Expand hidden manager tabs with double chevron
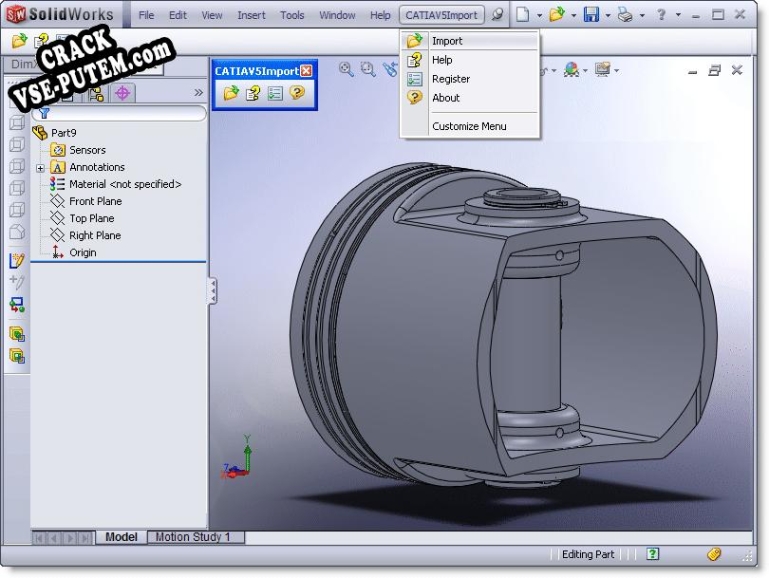Viewport: 769px width, 578px height. point(198,92)
